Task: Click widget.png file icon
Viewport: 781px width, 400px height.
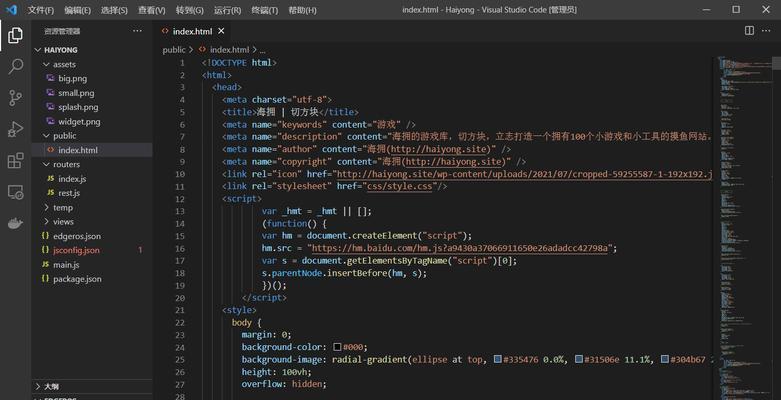Action: click(x=50, y=121)
